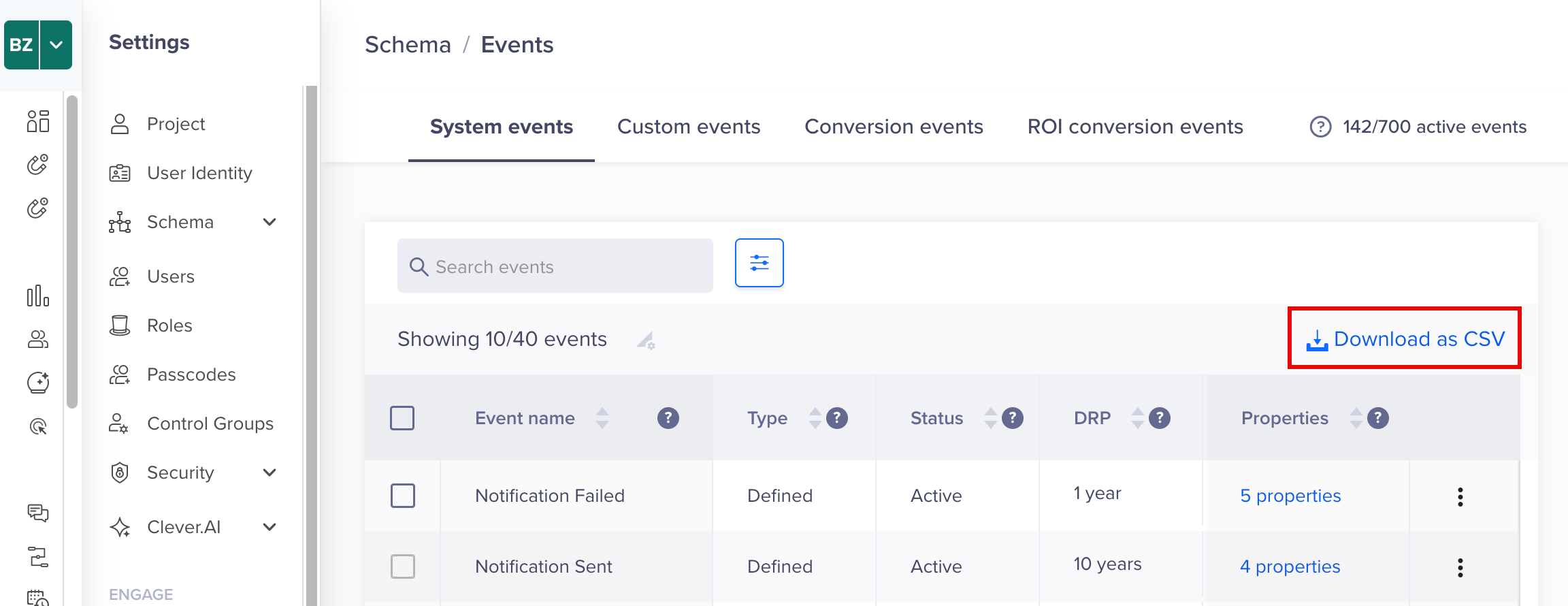The image size is (1568, 606).
Task: Toggle the select-all events checkbox
Action: [402, 418]
